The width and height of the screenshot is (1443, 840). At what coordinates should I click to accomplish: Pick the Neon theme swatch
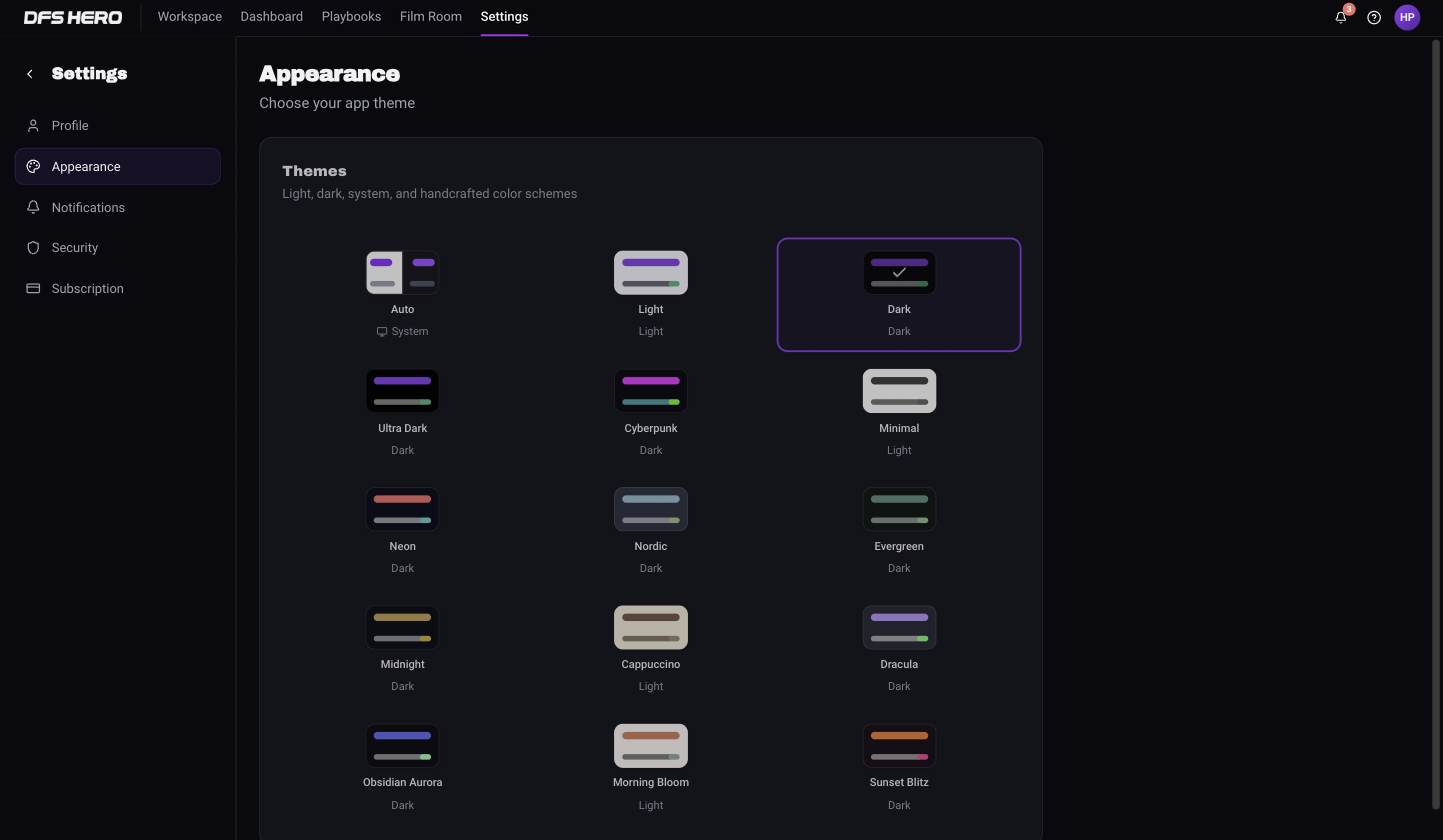click(x=402, y=509)
